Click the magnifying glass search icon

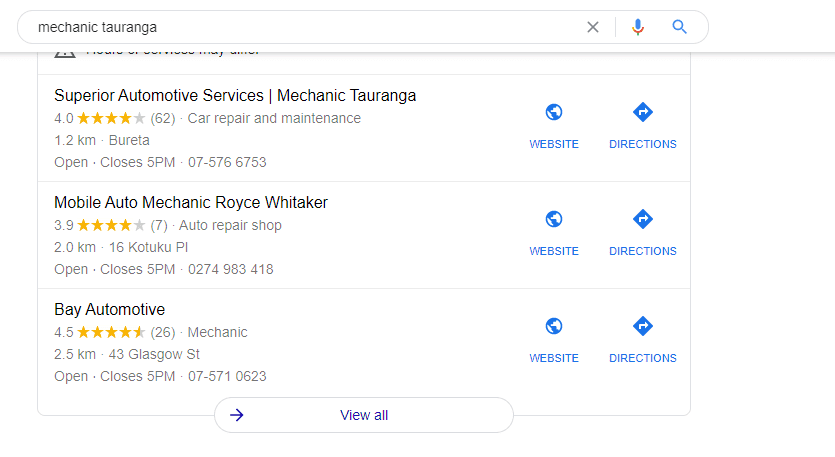pos(679,27)
